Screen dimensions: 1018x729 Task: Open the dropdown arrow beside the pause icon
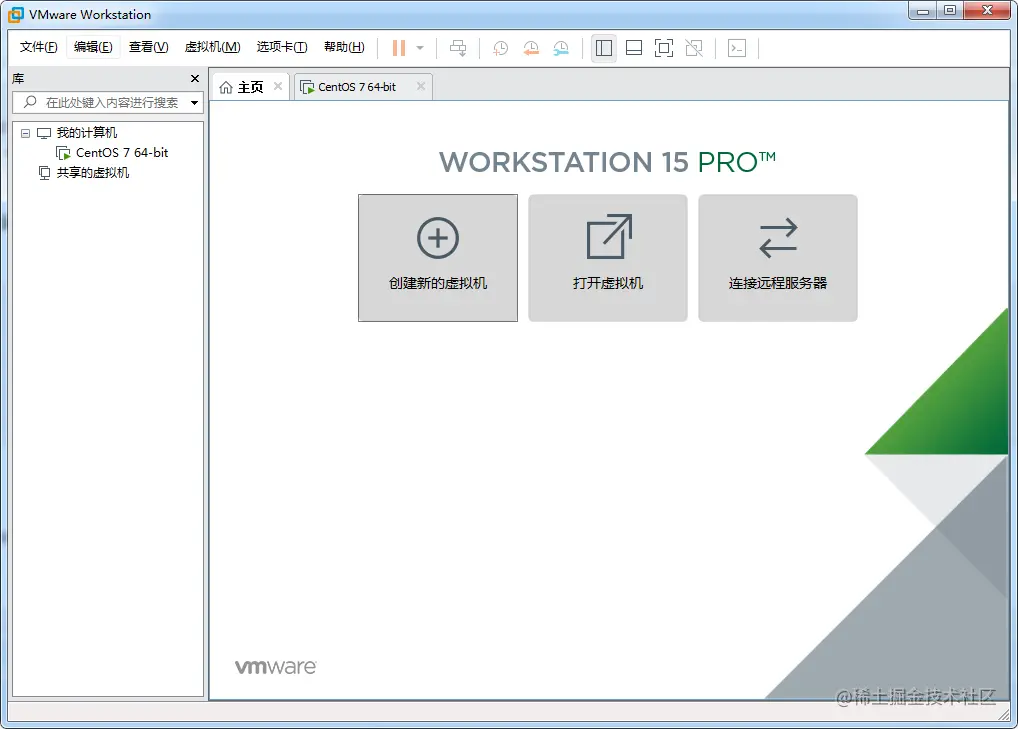(x=420, y=48)
